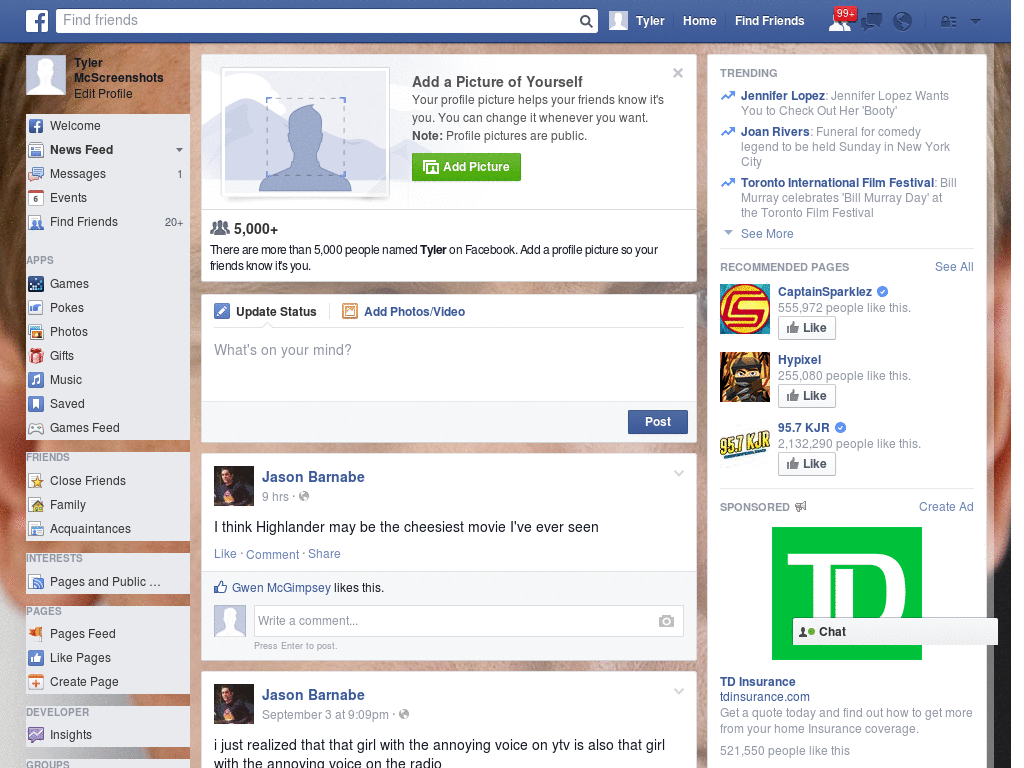
Task: Dismiss the Add a Picture card
Action: (678, 73)
